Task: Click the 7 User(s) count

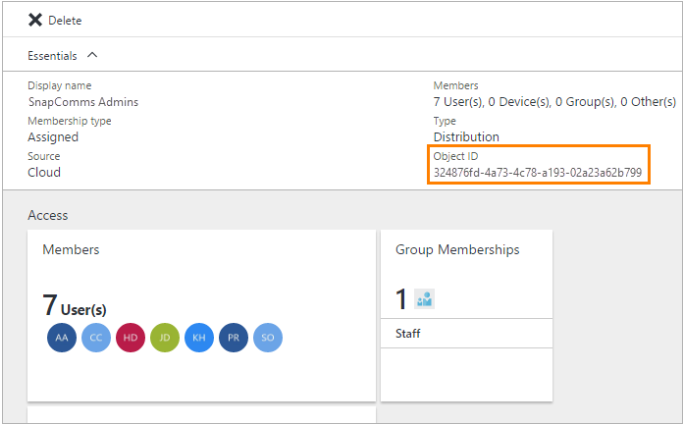Action: 74,305
